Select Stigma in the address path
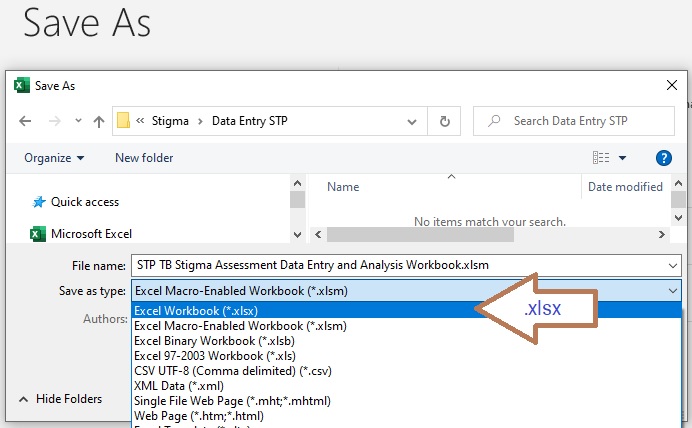 coord(170,121)
